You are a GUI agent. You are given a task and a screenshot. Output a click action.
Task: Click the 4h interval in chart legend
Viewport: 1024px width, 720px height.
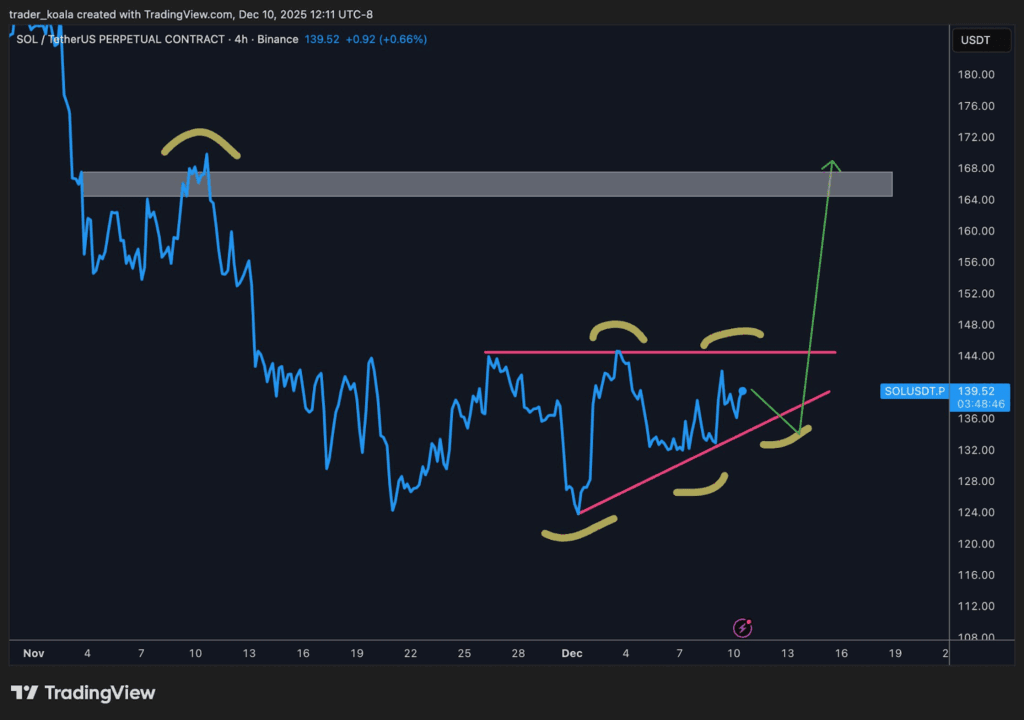(241, 39)
